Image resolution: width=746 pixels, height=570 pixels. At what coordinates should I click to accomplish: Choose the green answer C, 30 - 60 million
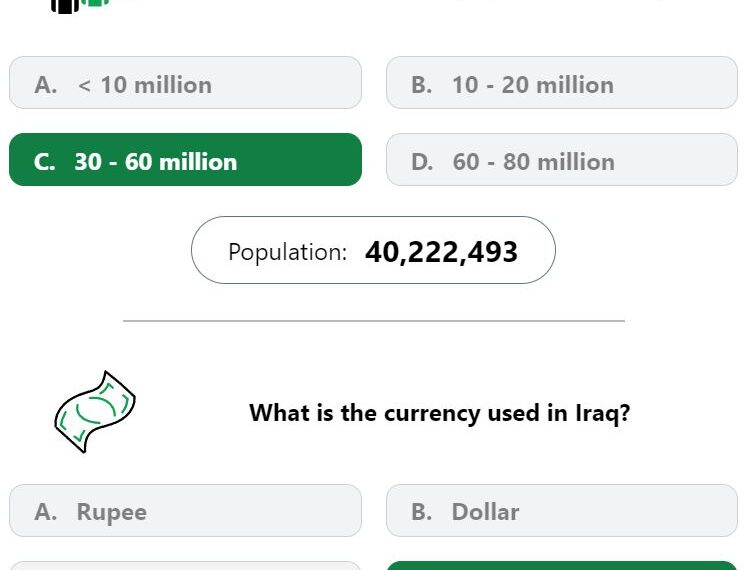click(186, 160)
